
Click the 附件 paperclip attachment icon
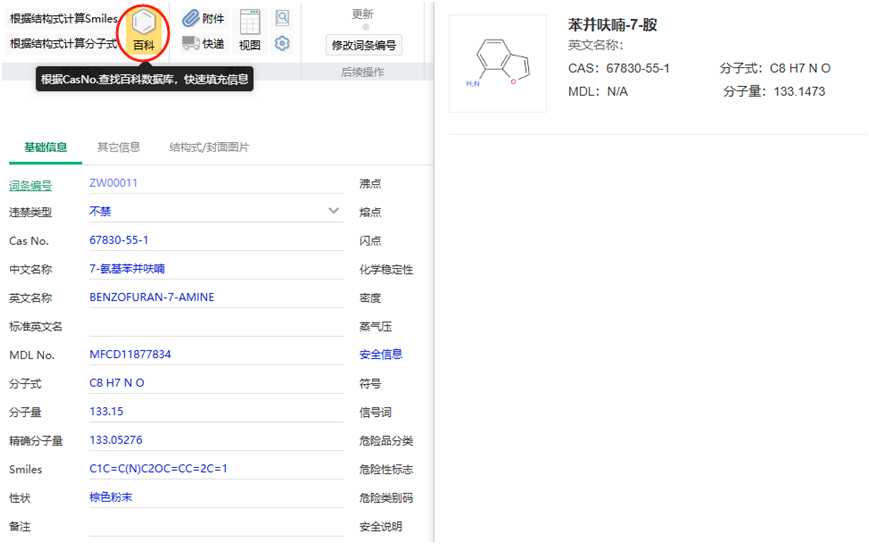click(x=191, y=18)
